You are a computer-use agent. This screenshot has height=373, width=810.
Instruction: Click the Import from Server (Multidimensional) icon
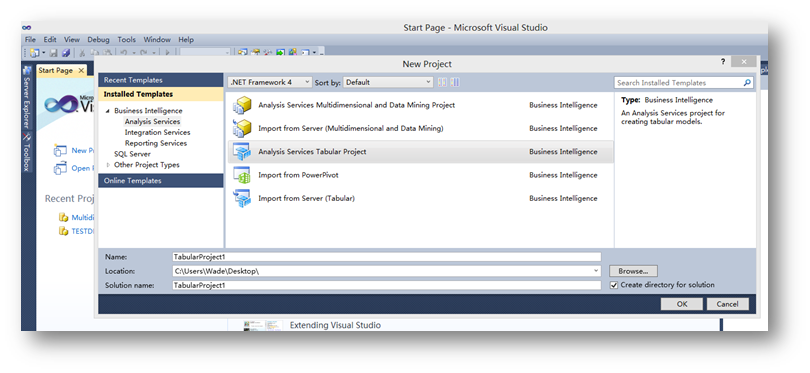242,128
